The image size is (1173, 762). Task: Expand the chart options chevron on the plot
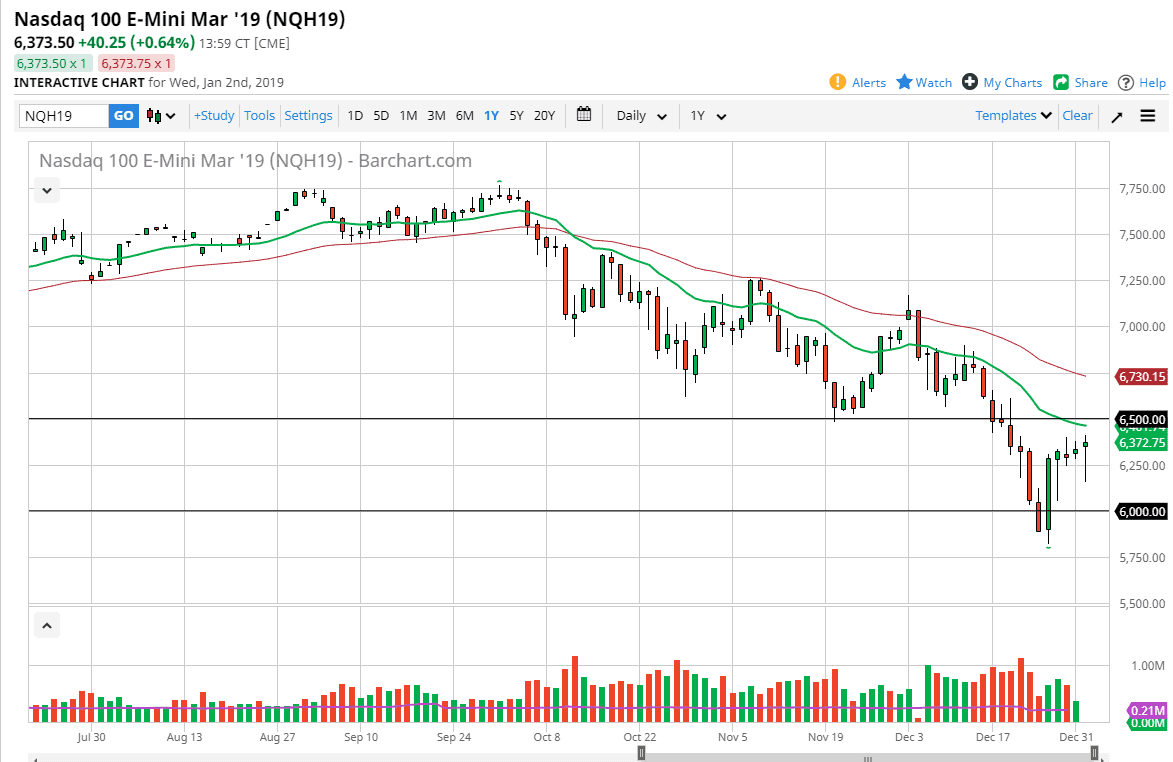46,190
